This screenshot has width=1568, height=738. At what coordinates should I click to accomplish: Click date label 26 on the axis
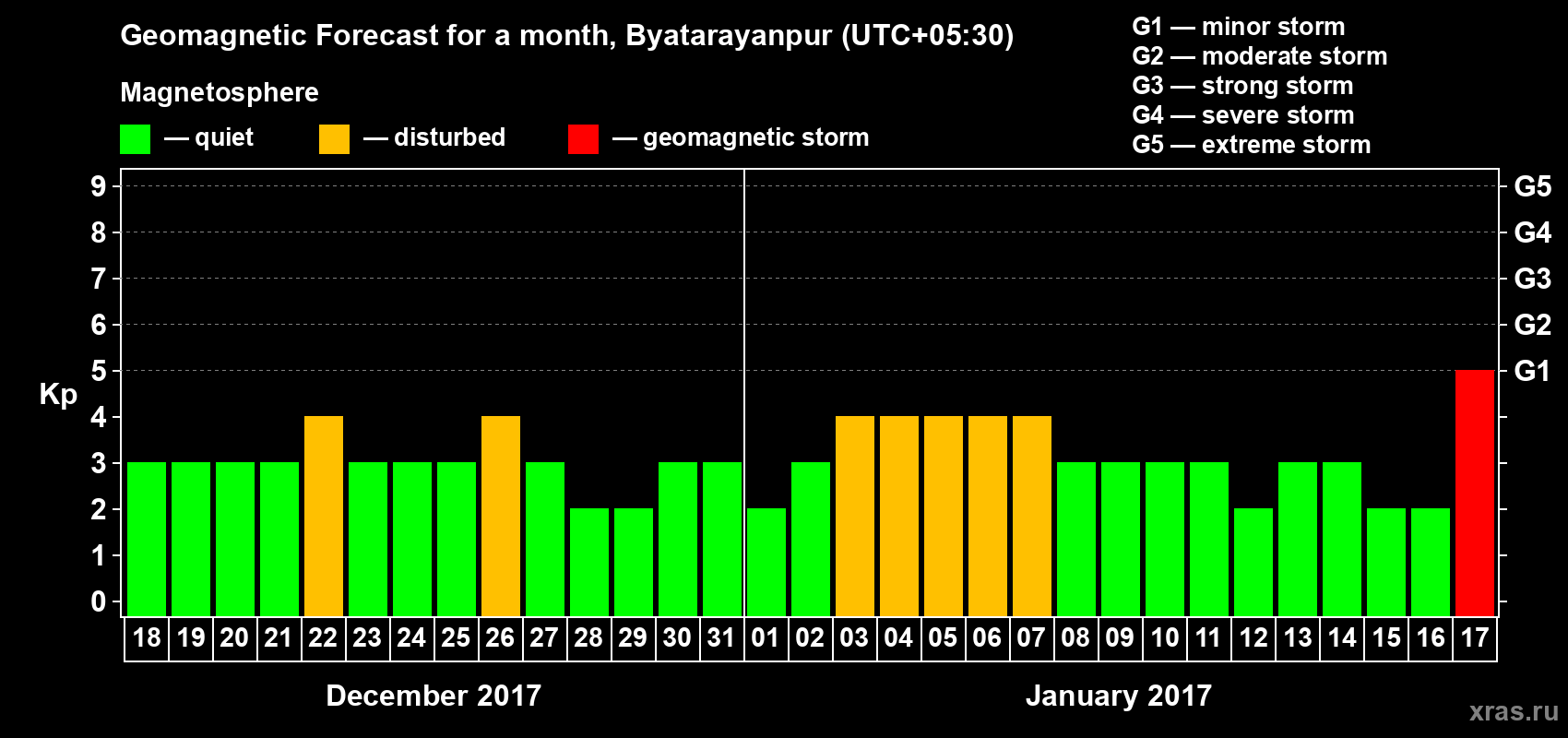[x=500, y=638]
